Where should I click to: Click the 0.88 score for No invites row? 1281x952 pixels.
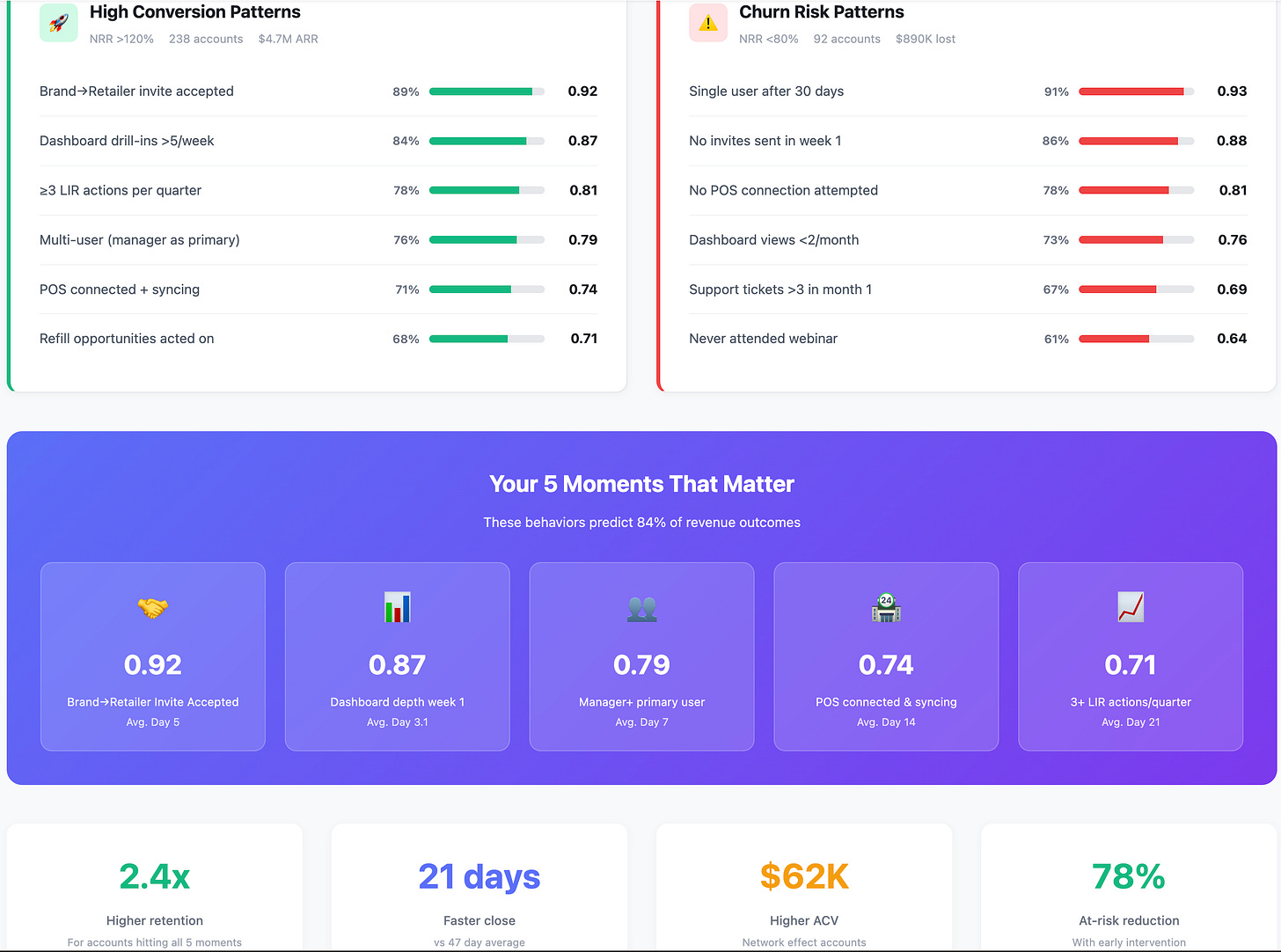point(1232,141)
